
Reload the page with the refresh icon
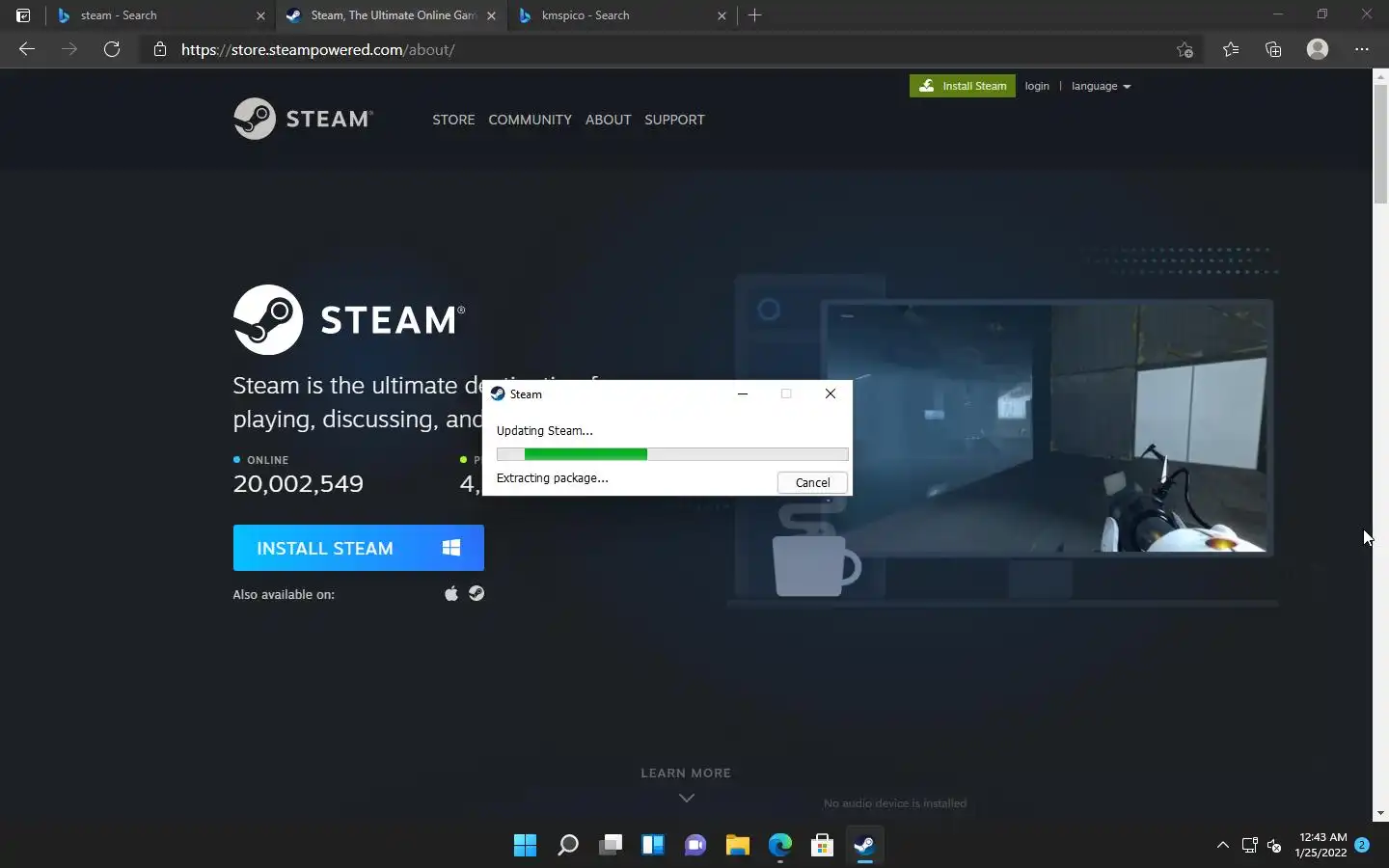[x=112, y=49]
